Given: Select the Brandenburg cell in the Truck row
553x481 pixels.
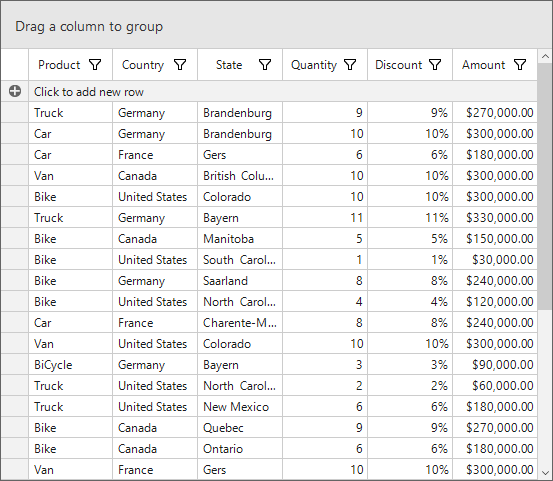Looking at the screenshot, I should coord(240,113).
